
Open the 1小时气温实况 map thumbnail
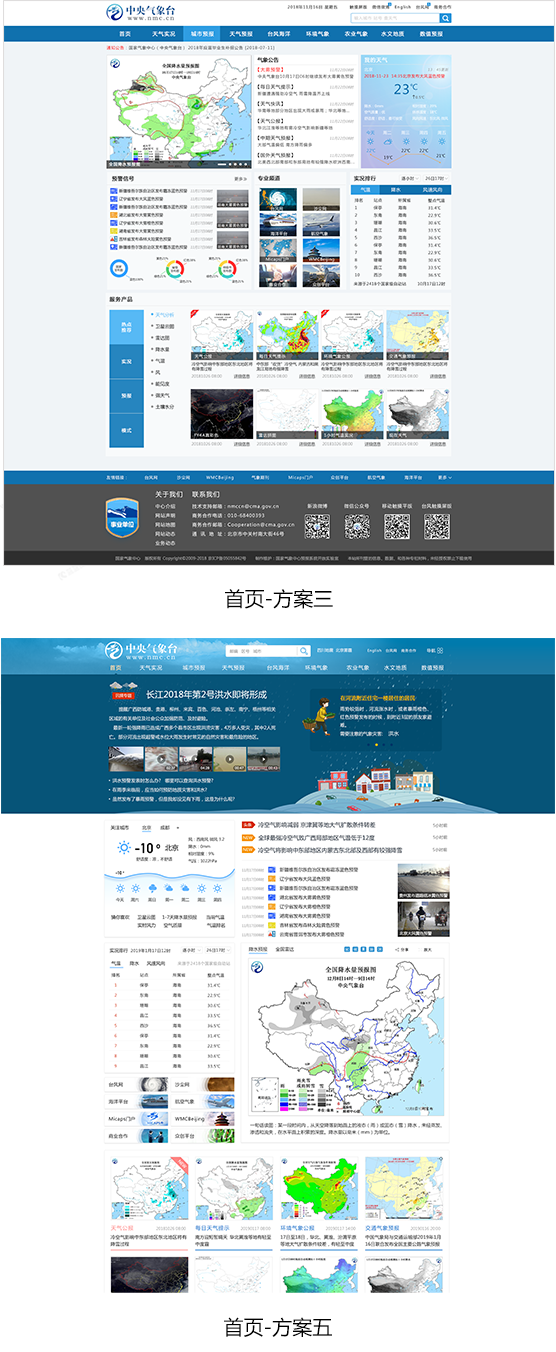[352, 415]
